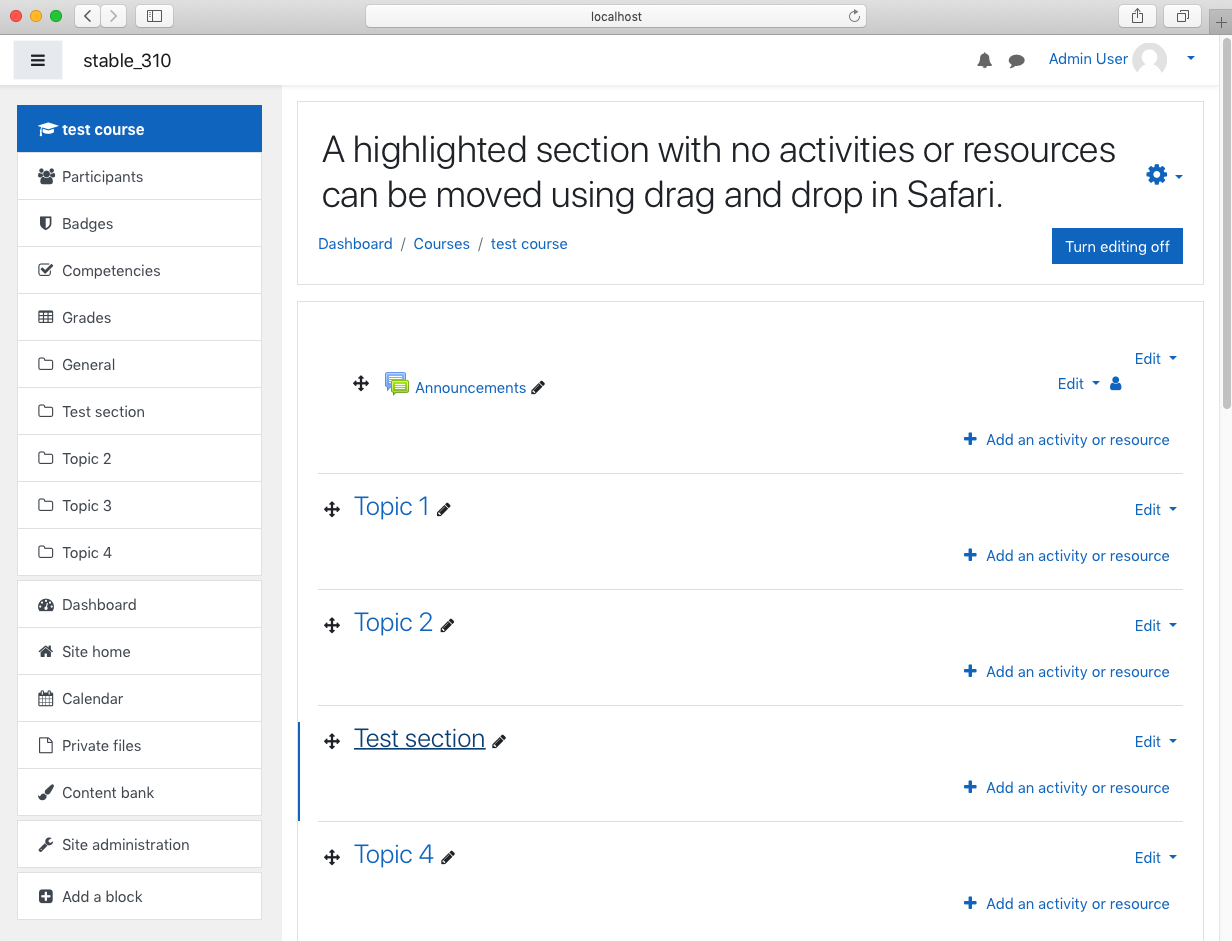
Task: Open Site administration in the sidebar
Action: pyautogui.click(x=139, y=845)
